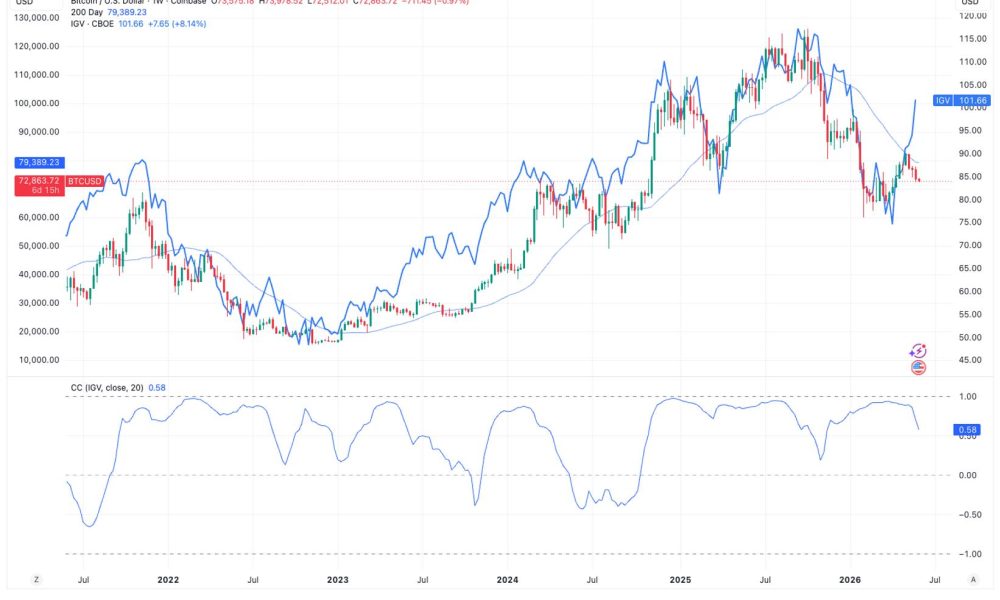Image resolution: width=1000 pixels, height=600 pixels.
Task: Click the -1.00 level on correlation axis
Action: coord(968,554)
